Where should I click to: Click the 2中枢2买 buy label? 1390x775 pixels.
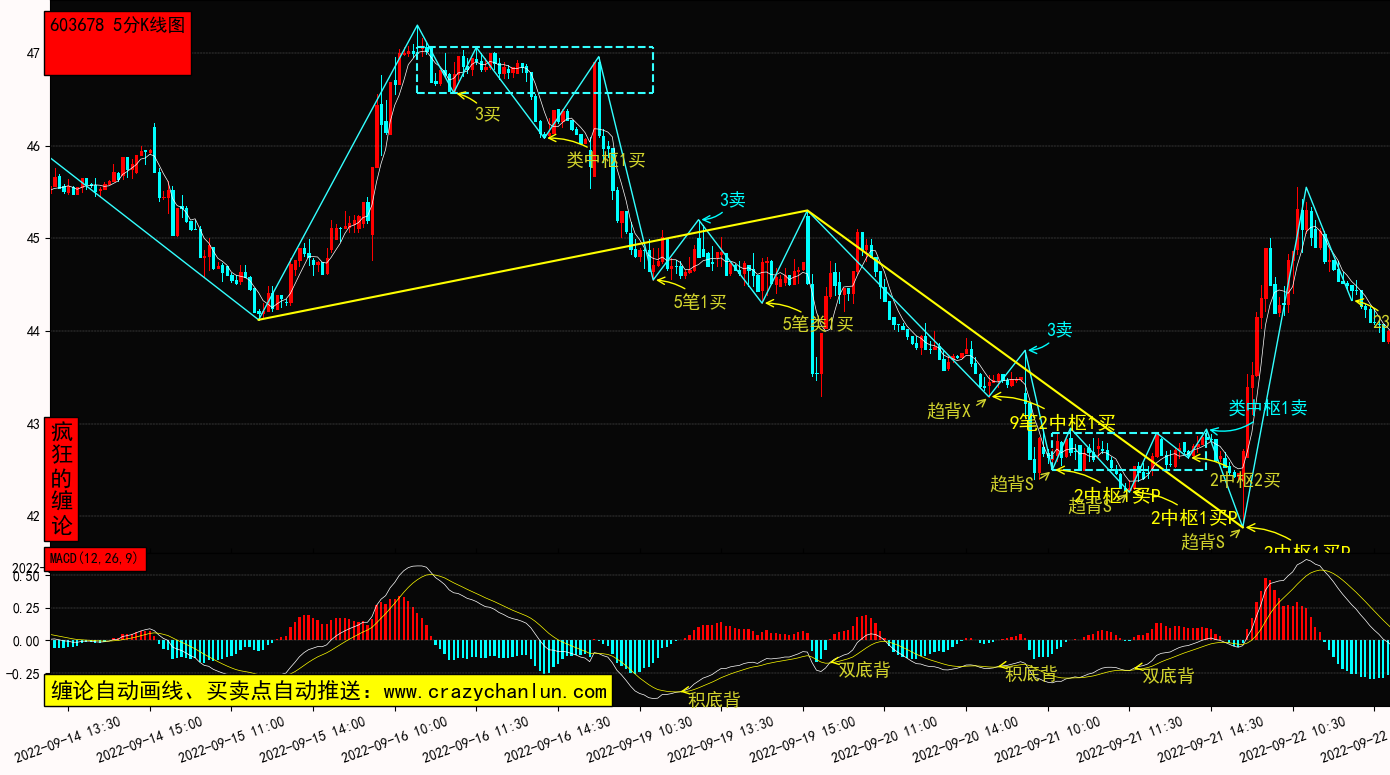point(1245,480)
